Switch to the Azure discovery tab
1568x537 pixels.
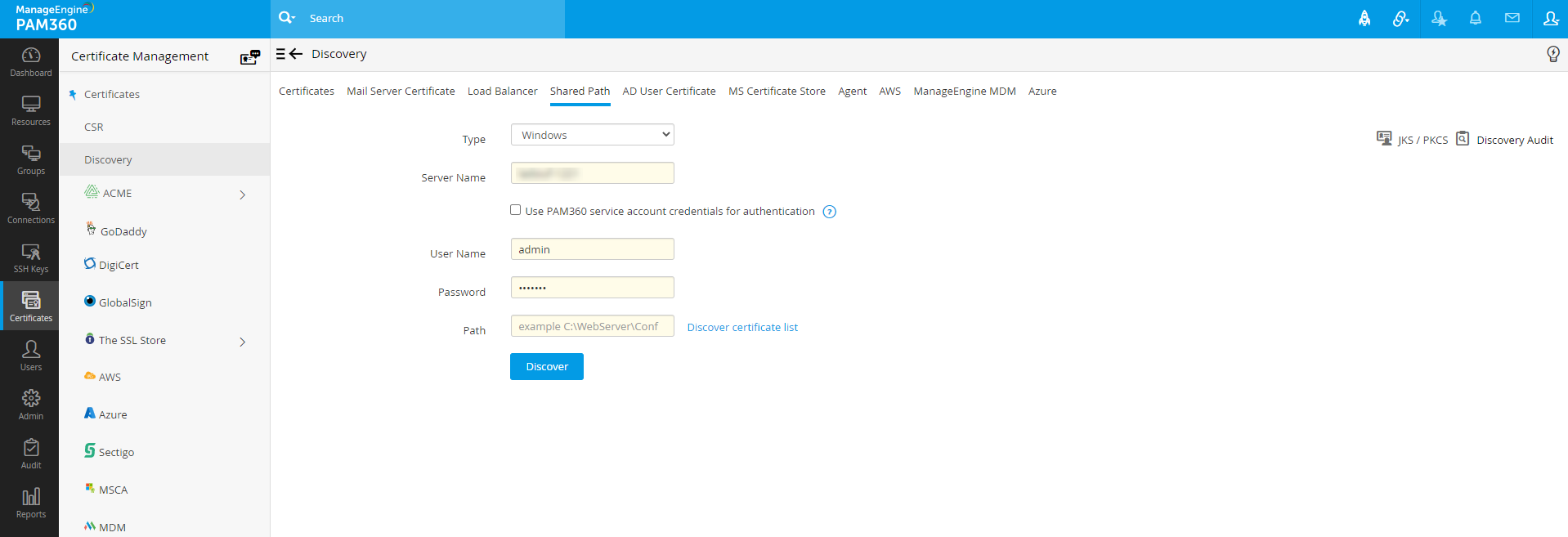[1042, 91]
